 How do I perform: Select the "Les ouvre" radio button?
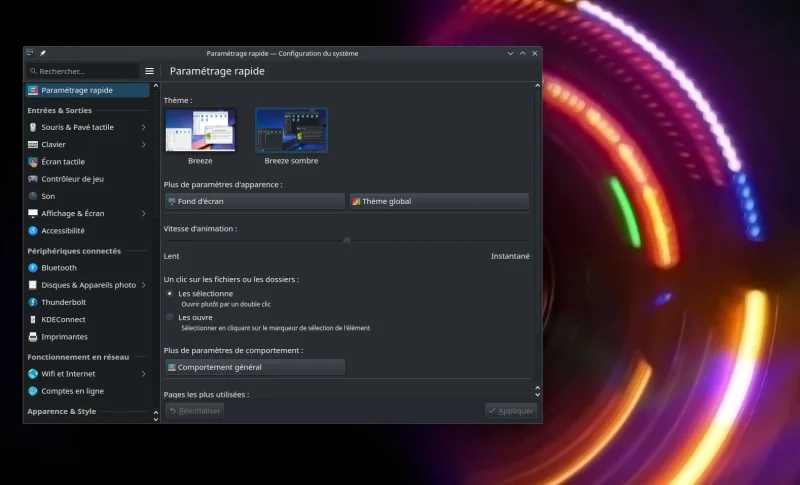[x=170, y=317]
